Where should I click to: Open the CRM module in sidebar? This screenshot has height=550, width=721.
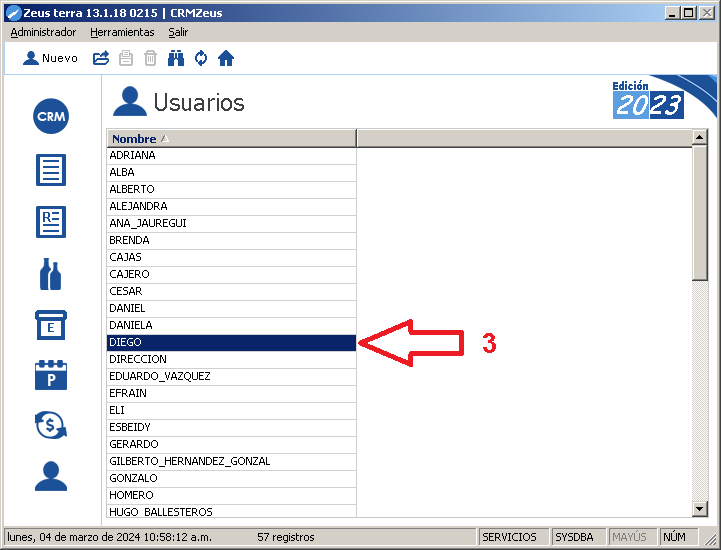click(51, 117)
